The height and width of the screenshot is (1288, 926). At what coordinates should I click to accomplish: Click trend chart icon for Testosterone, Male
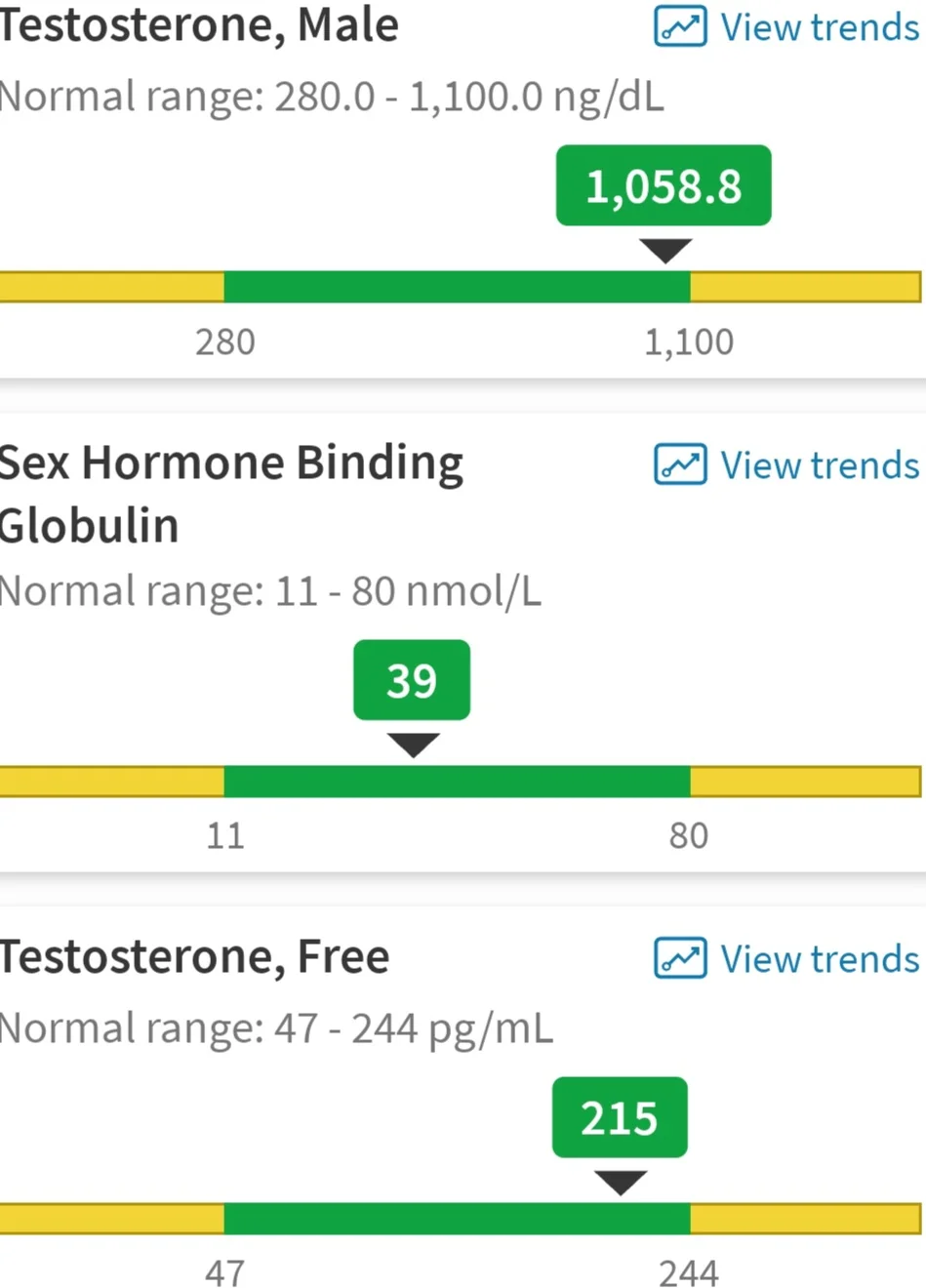680,26
